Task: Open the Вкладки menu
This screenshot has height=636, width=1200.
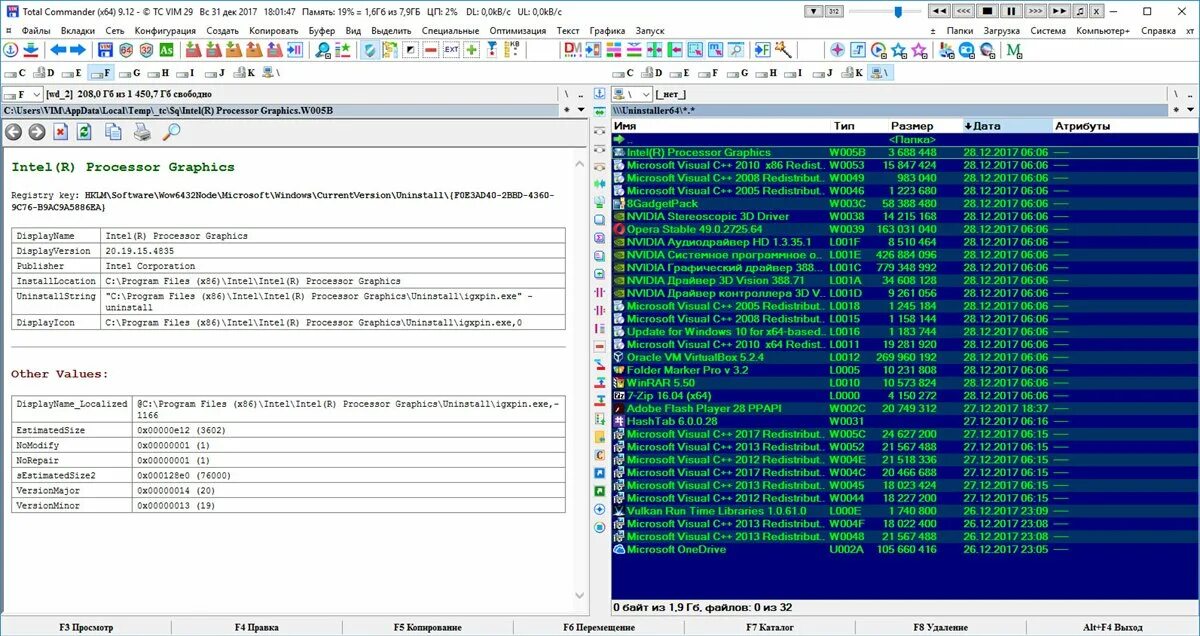Action: pyautogui.click(x=78, y=31)
